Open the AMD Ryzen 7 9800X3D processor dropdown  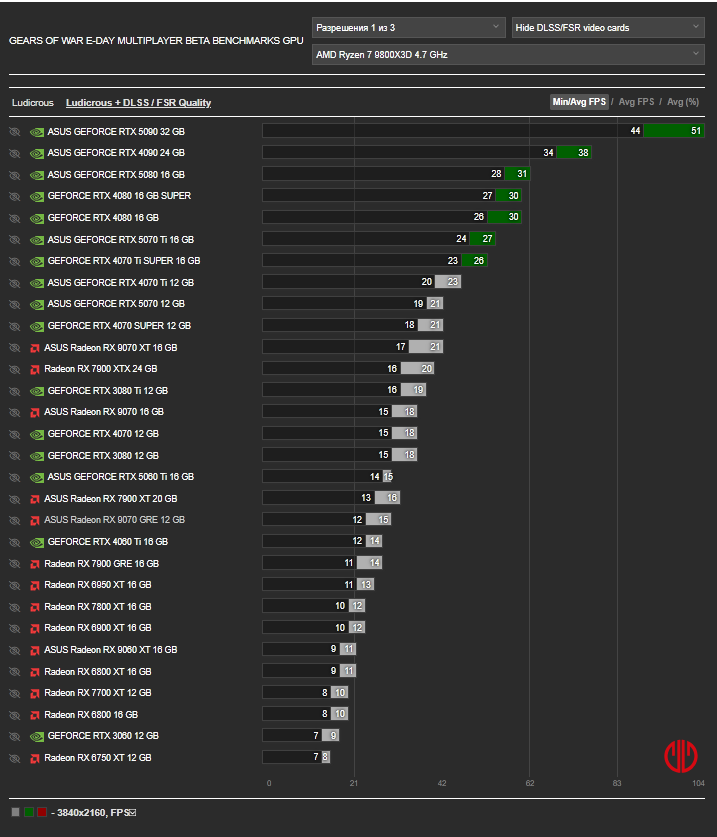[508, 54]
